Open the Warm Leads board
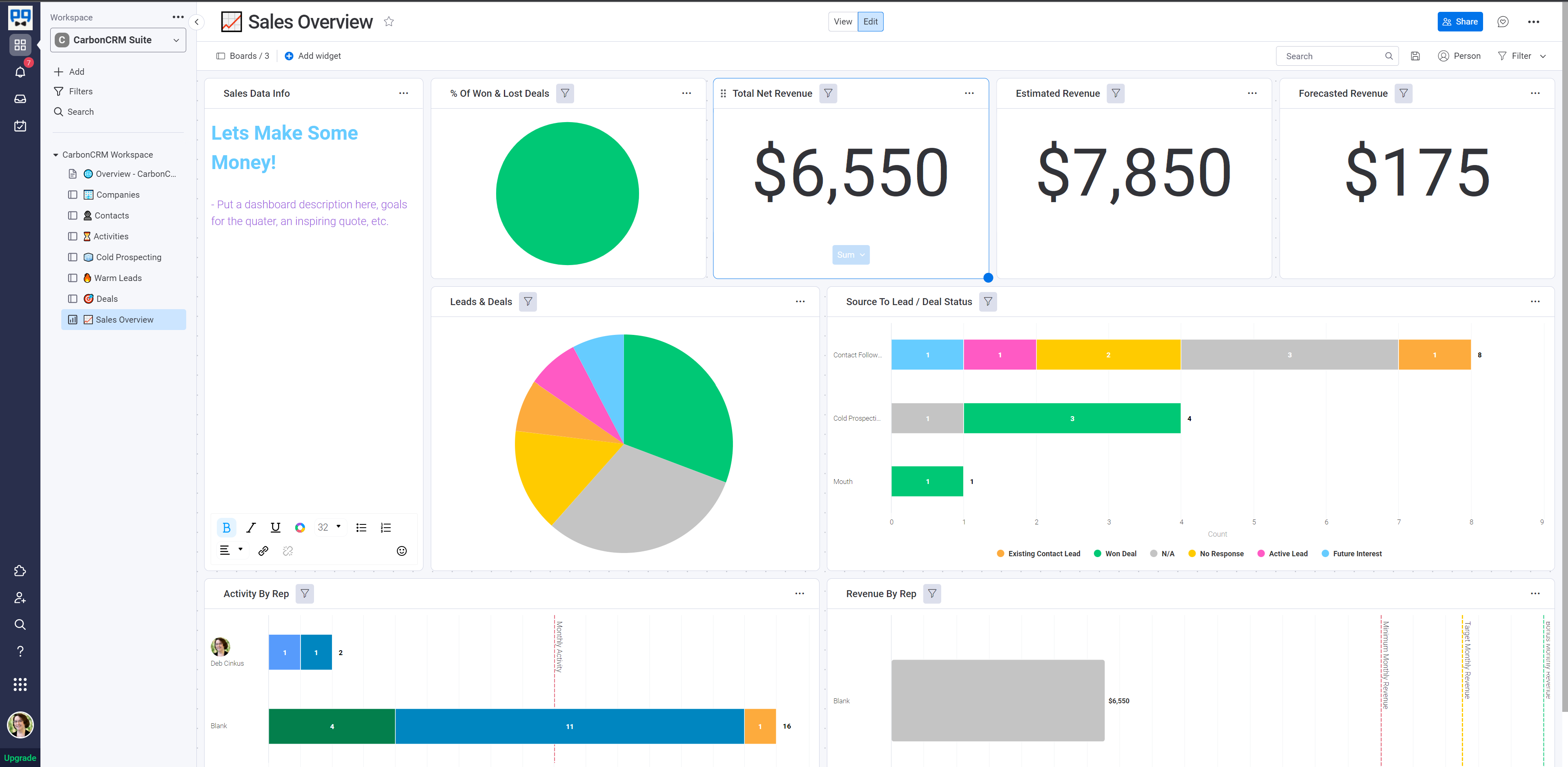 118,278
